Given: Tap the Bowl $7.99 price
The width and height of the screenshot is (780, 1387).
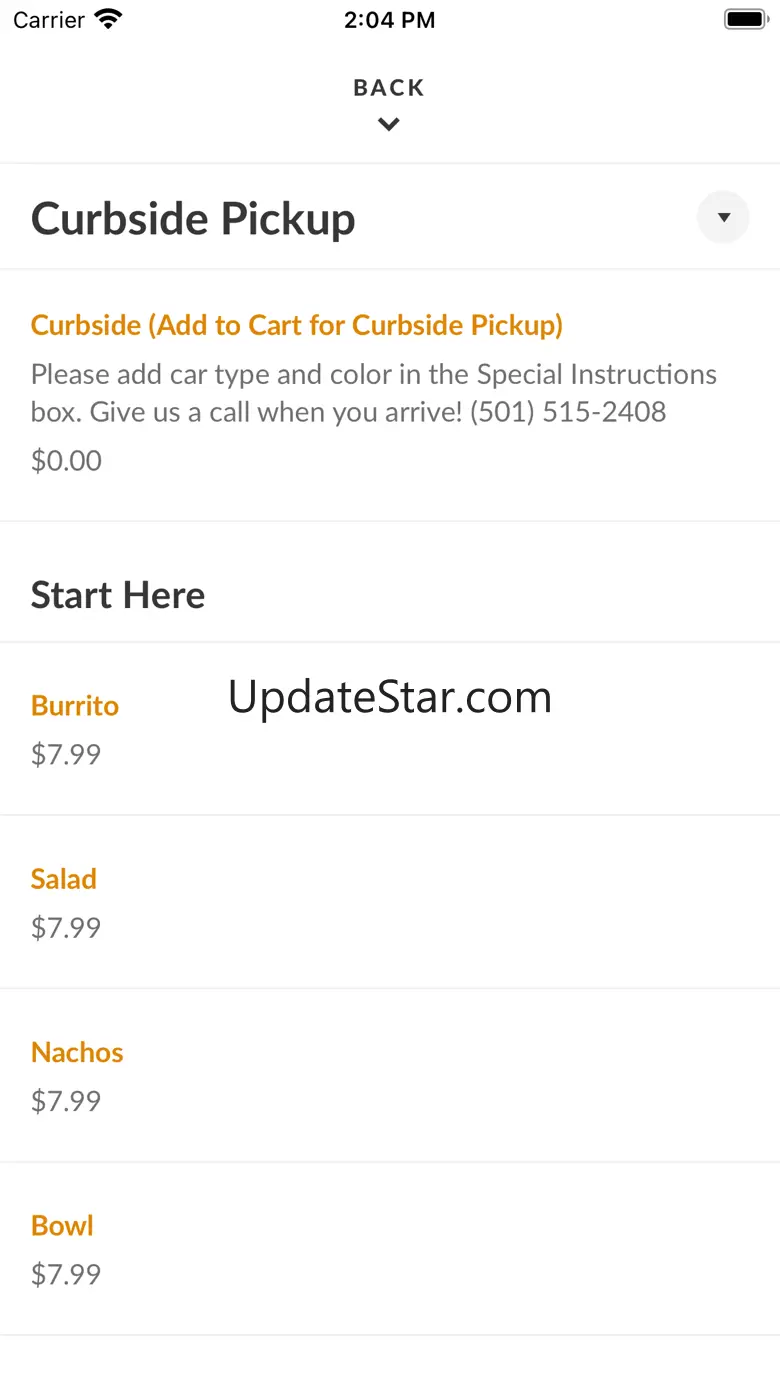Looking at the screenshot, I should click(66, 1275).
